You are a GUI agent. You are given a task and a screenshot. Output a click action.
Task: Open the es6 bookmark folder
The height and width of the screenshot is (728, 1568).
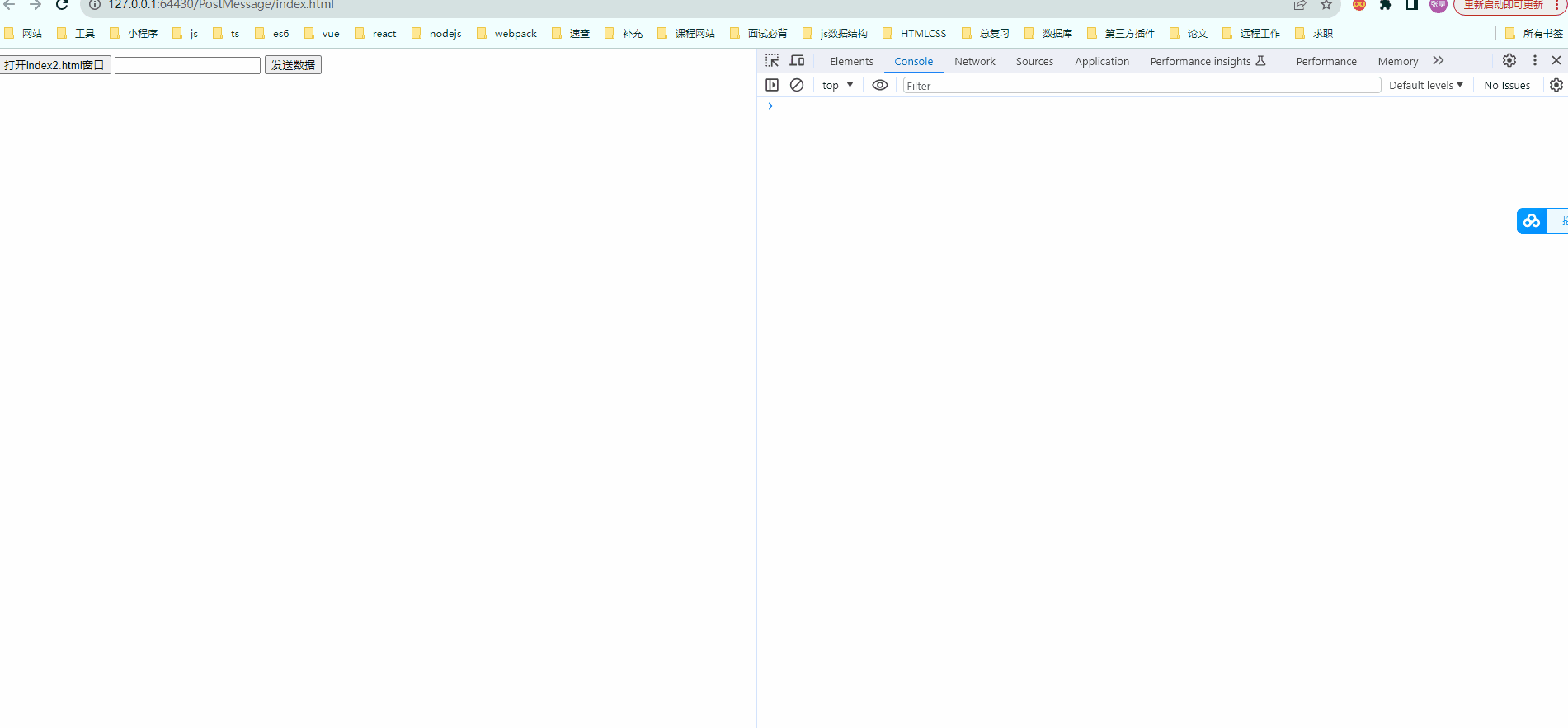tap(272, 34)
